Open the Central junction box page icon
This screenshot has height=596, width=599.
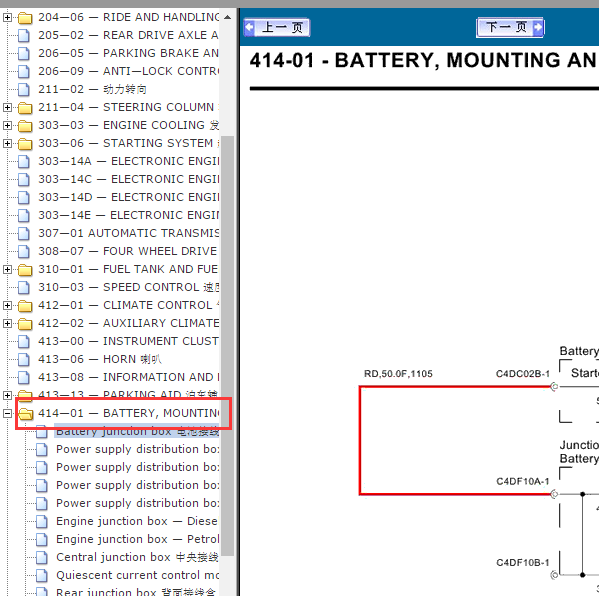[x=42, y=557]
